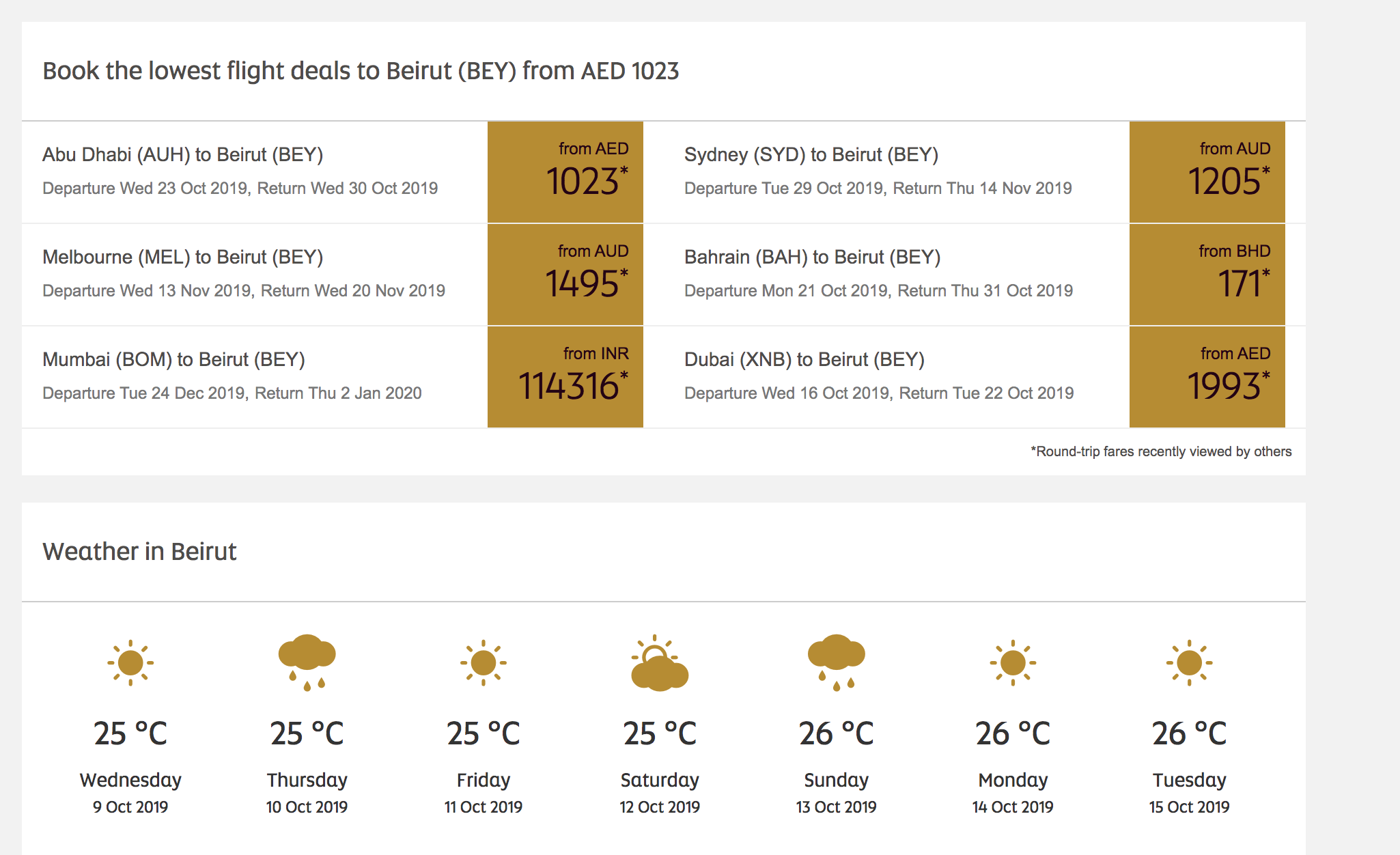Screen dimensions: 1400x855
Task: Click the AUD 1205 price box
Action: 1207,172
